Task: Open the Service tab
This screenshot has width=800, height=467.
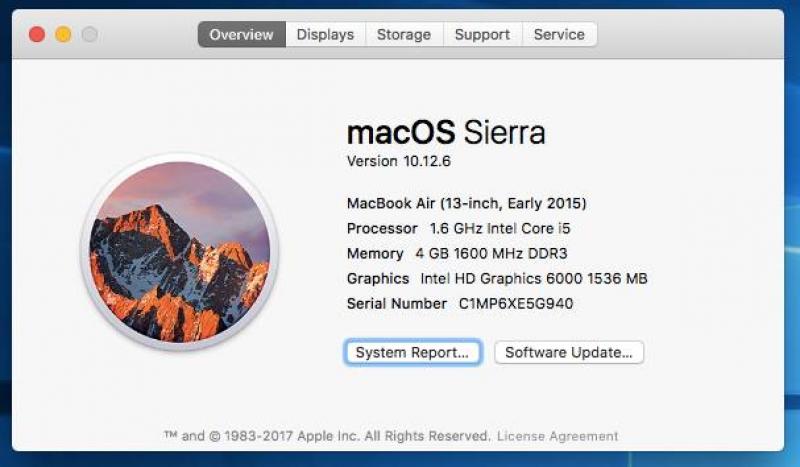Action: pyautogui.click(x=559, y=34)
